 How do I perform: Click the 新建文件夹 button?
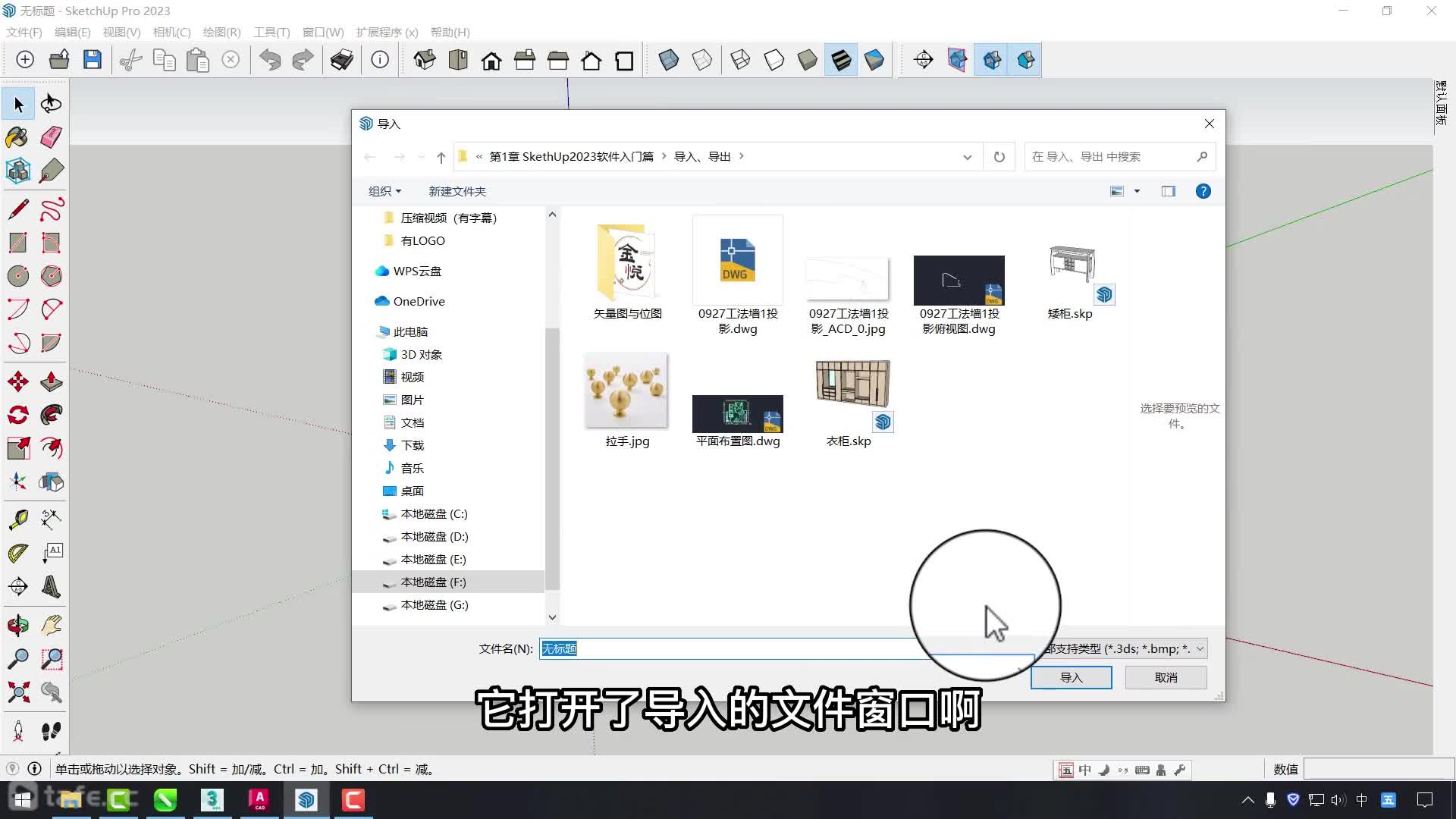[x=457, y=191]
